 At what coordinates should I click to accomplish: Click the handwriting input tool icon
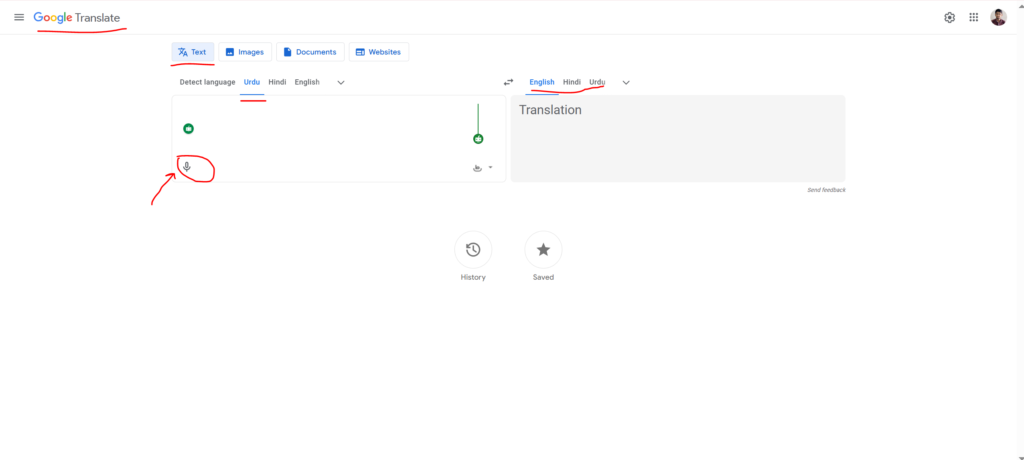tap(477, 168)
